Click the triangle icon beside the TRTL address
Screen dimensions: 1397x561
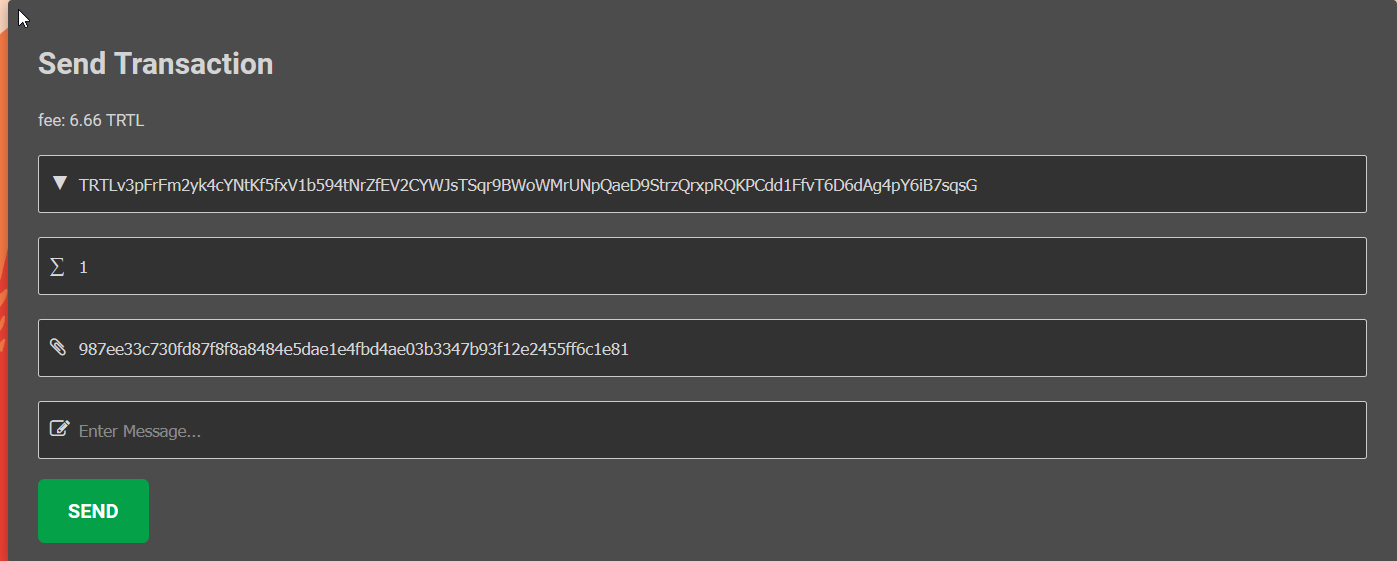[x=59, y=183]
